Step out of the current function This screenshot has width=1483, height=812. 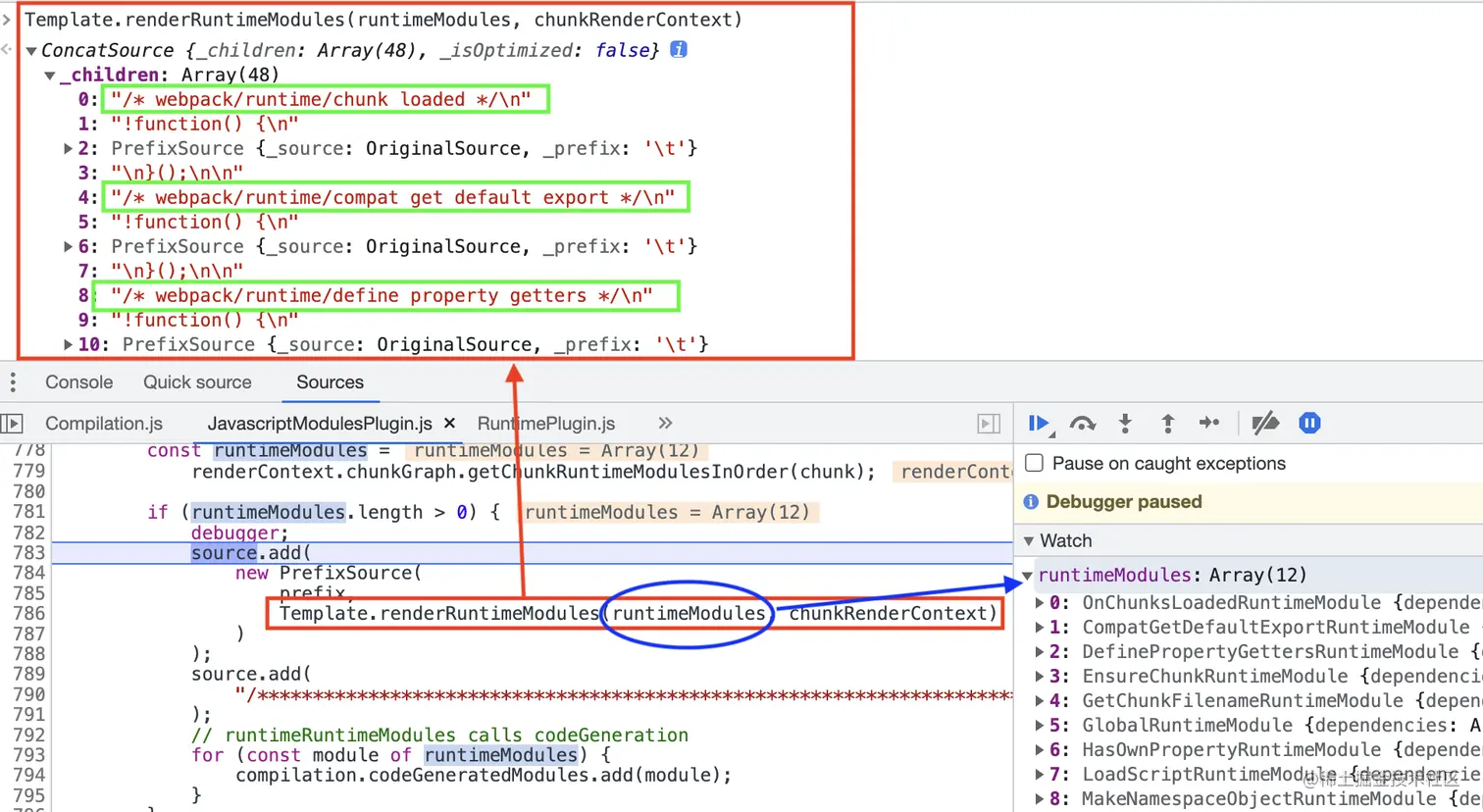click(x=1167, y=424)
